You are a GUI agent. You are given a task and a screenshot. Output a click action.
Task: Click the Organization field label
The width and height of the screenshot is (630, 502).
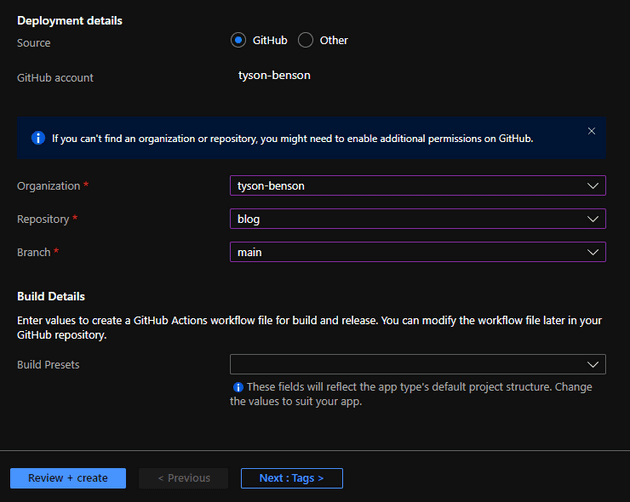pyautogui.click(x=49, y=186)
